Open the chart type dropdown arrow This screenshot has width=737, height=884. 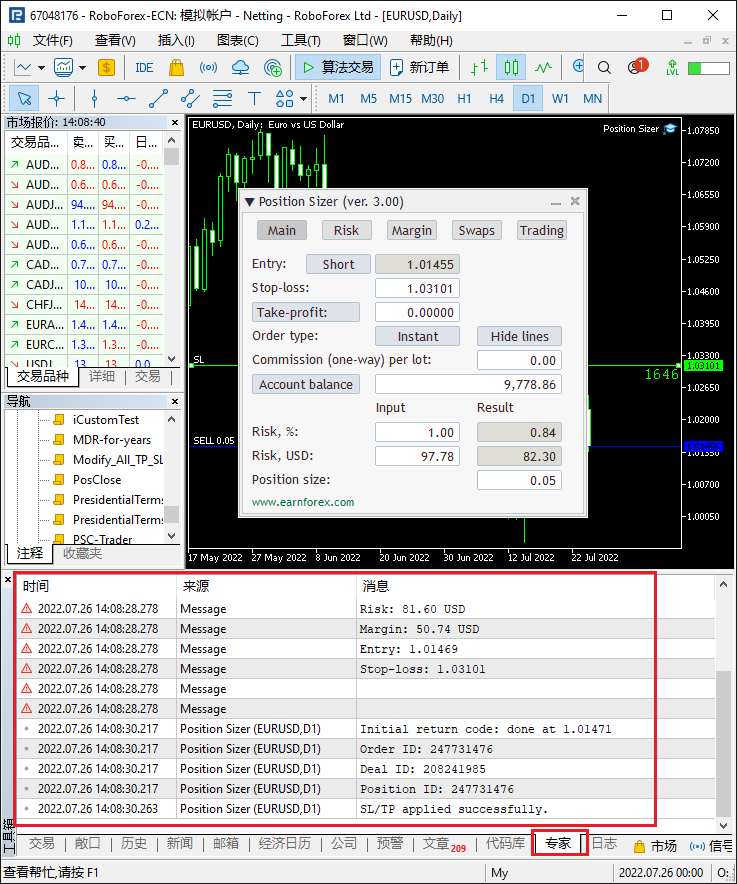[41, 68]
